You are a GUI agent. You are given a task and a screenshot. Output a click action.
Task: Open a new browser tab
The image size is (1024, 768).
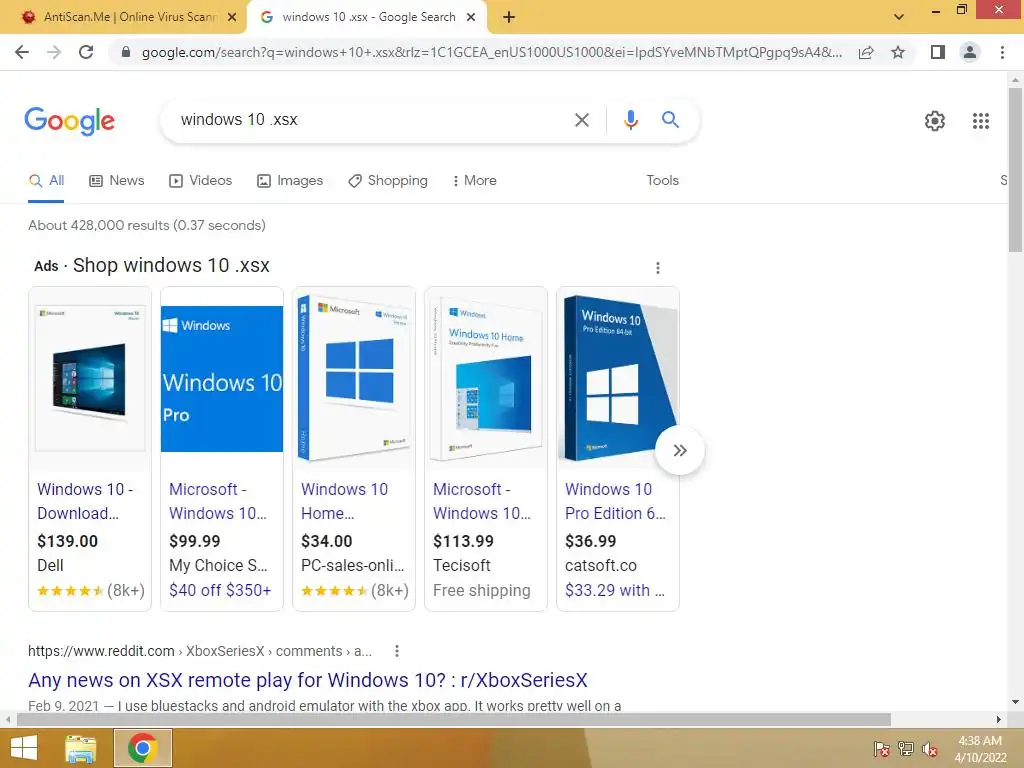(509, 18)
